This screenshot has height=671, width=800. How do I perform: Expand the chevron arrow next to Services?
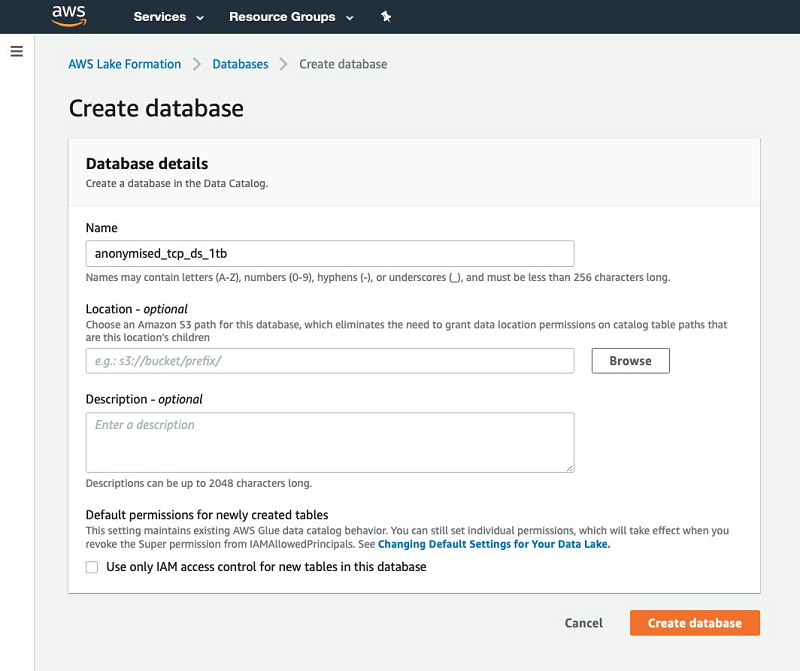[200, 18]
